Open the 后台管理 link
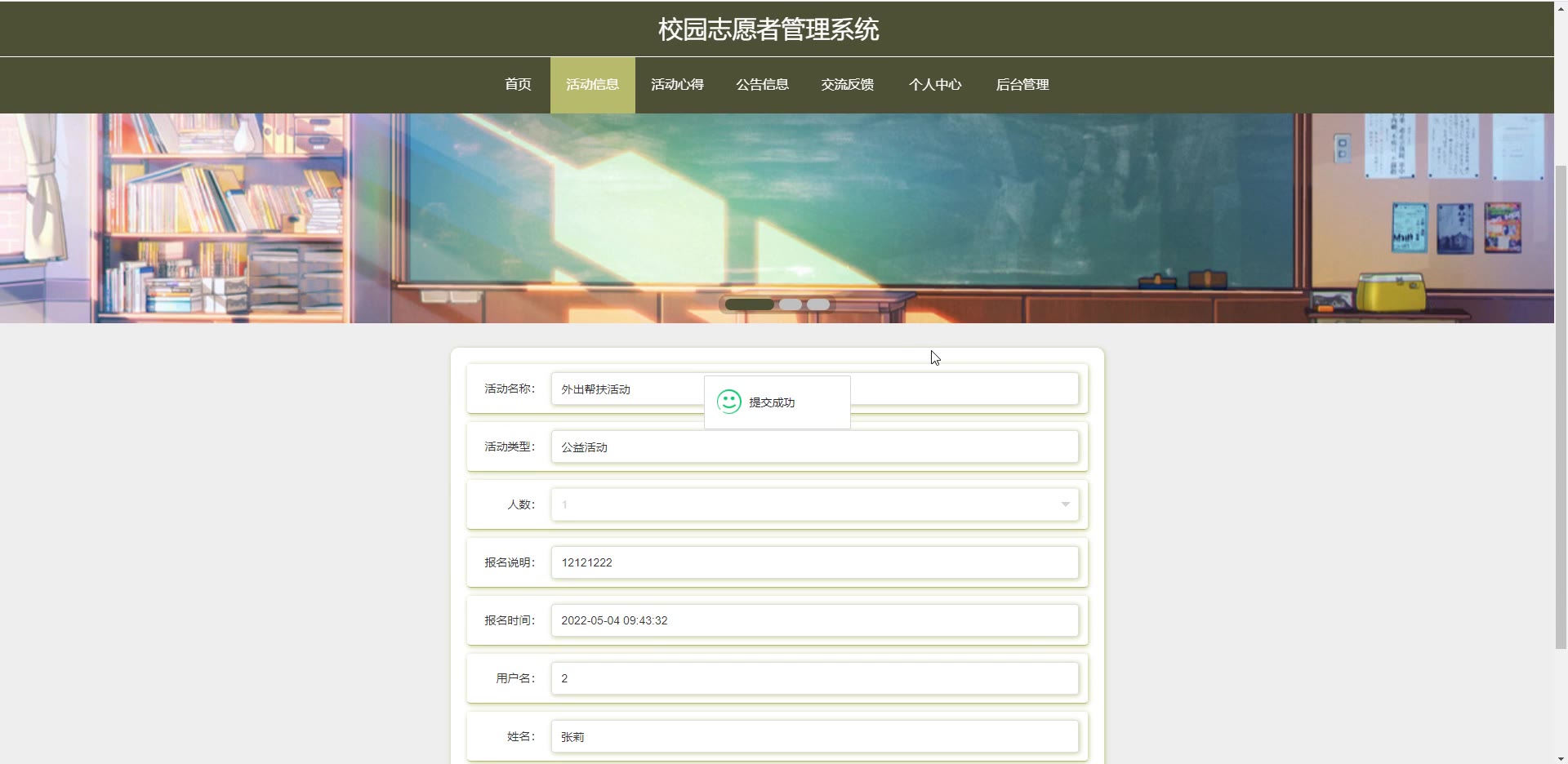Image resolution: width=1568 pixels, height=764 pixels. click(1022, 85)
